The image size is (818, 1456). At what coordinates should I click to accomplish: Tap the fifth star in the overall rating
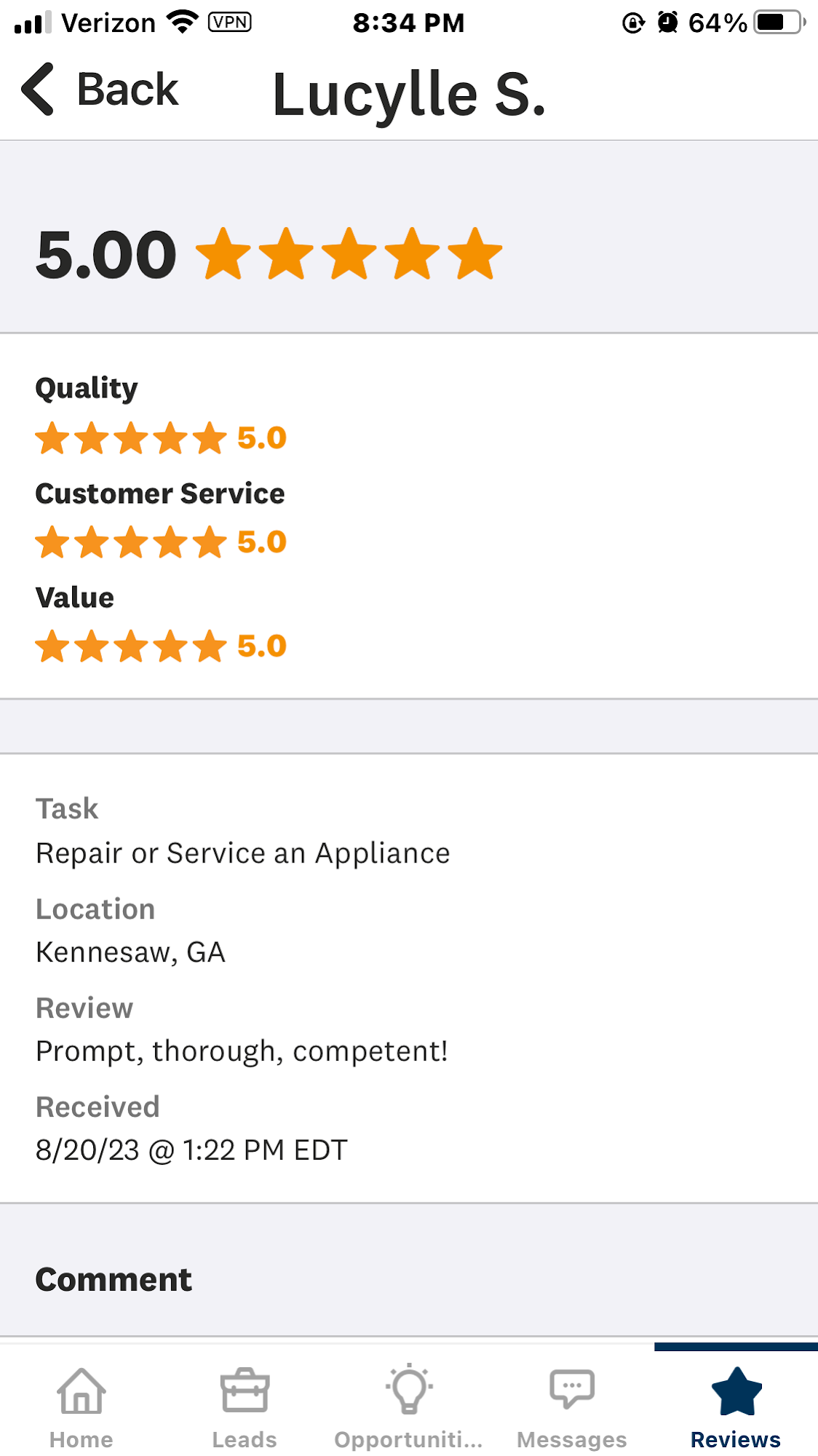(x=474, y=253)
